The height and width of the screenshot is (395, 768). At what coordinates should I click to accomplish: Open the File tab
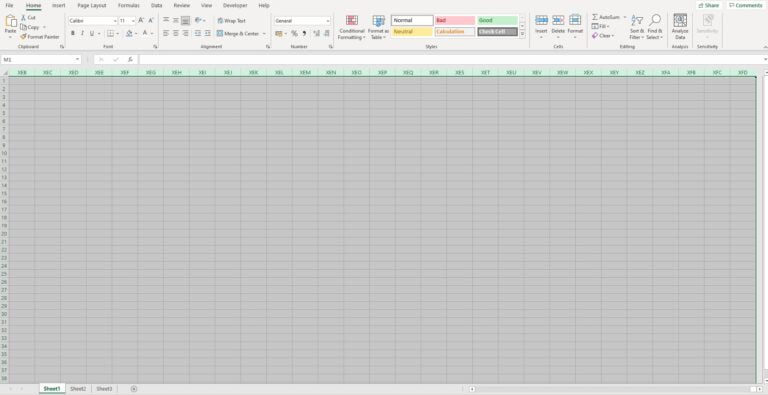[x=9, y=5]
